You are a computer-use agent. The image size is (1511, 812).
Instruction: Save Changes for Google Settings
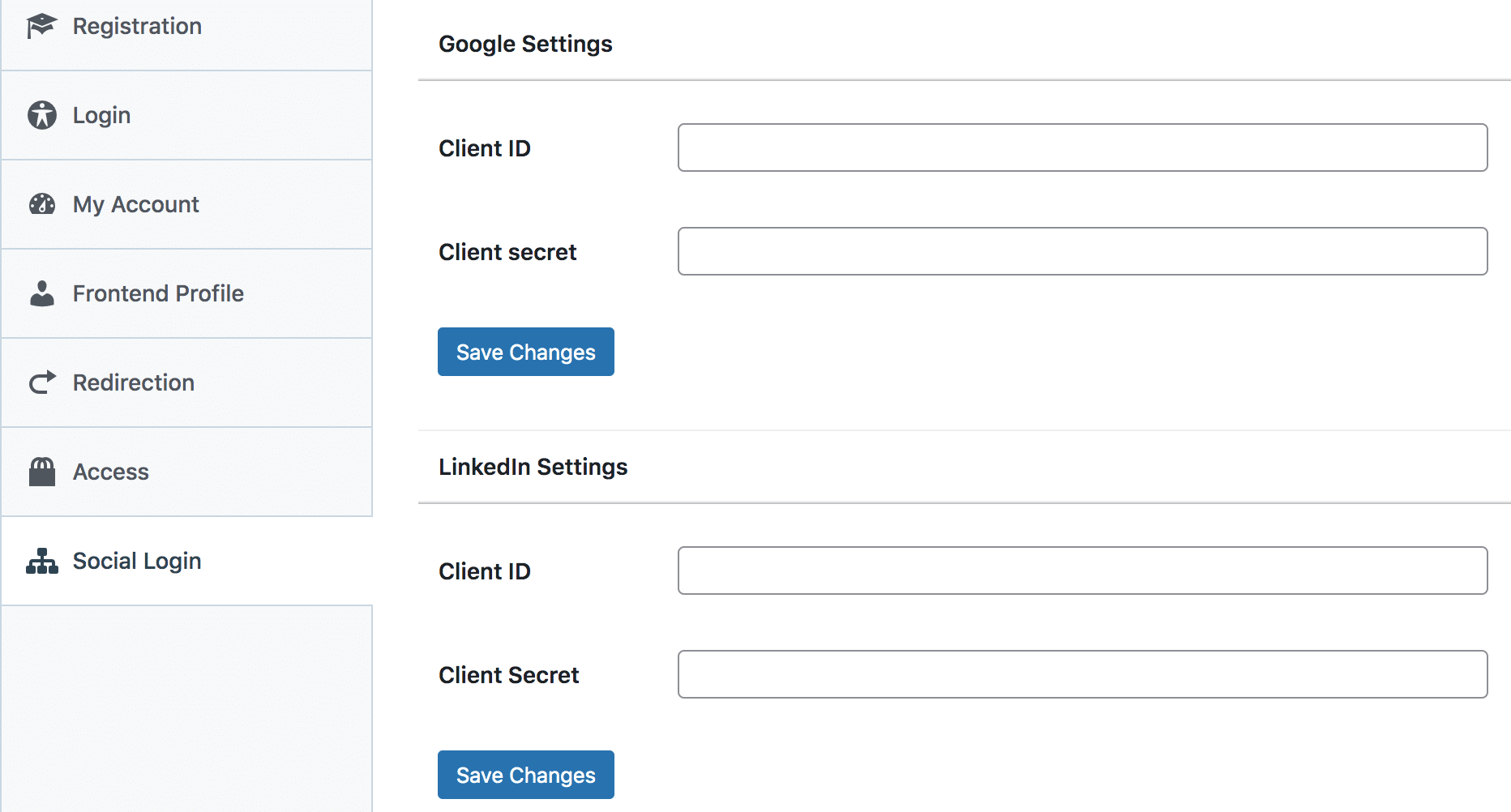(x=526, y=352)
